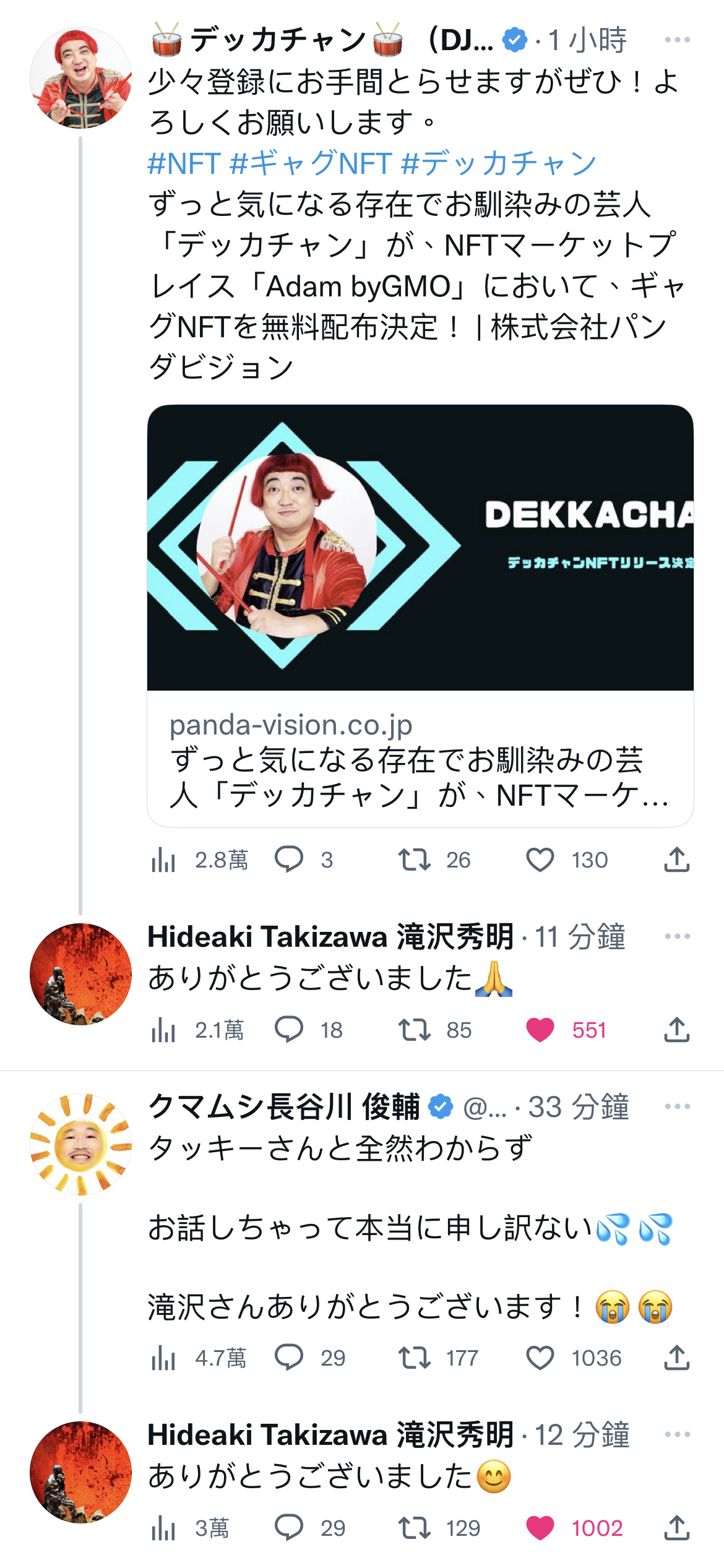
Task: Share the クマムシ長谷川 俊輔 tweet
Action: click(677, 1358)
